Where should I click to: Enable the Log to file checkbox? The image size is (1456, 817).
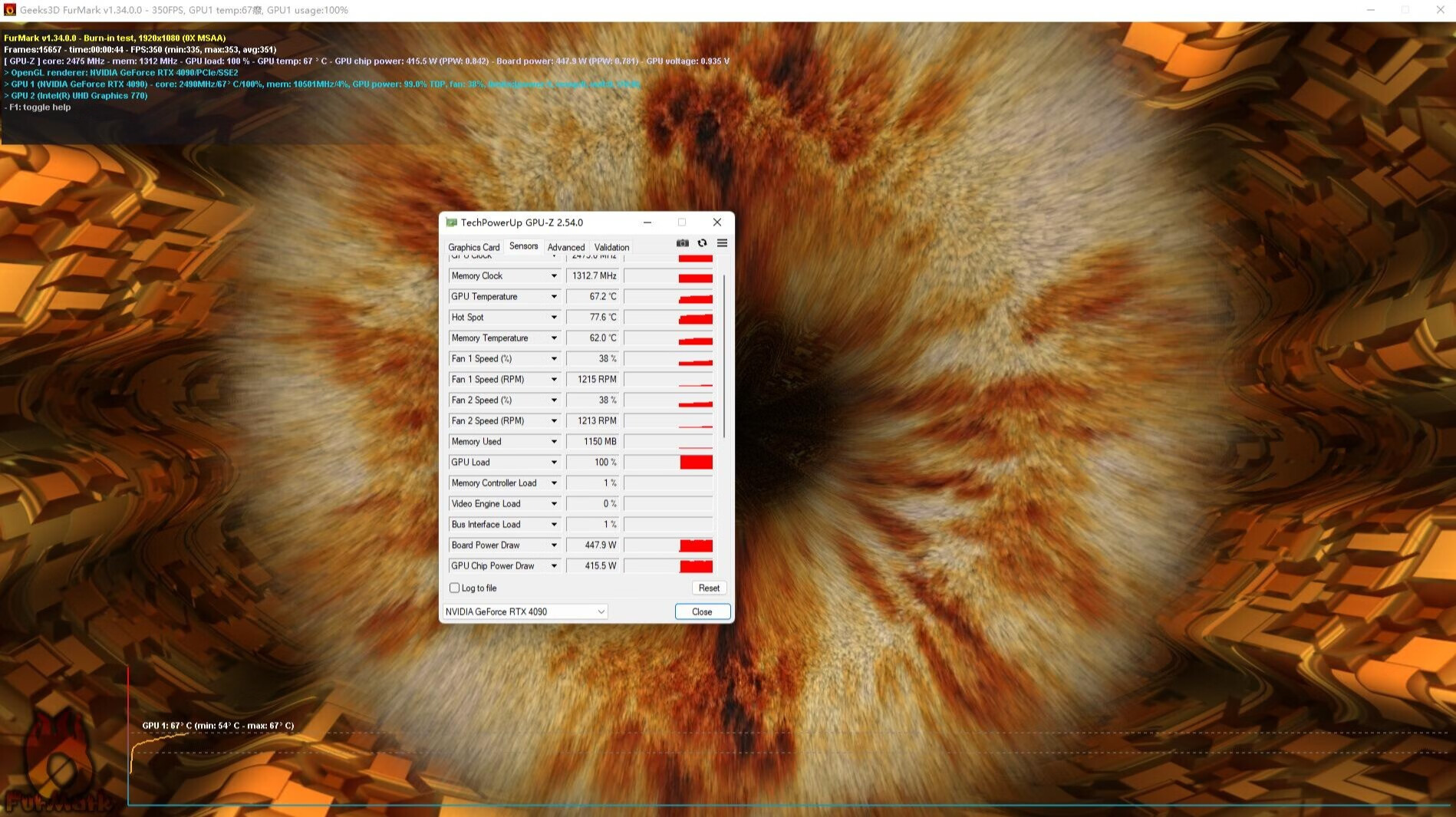[x=454, y=588]
